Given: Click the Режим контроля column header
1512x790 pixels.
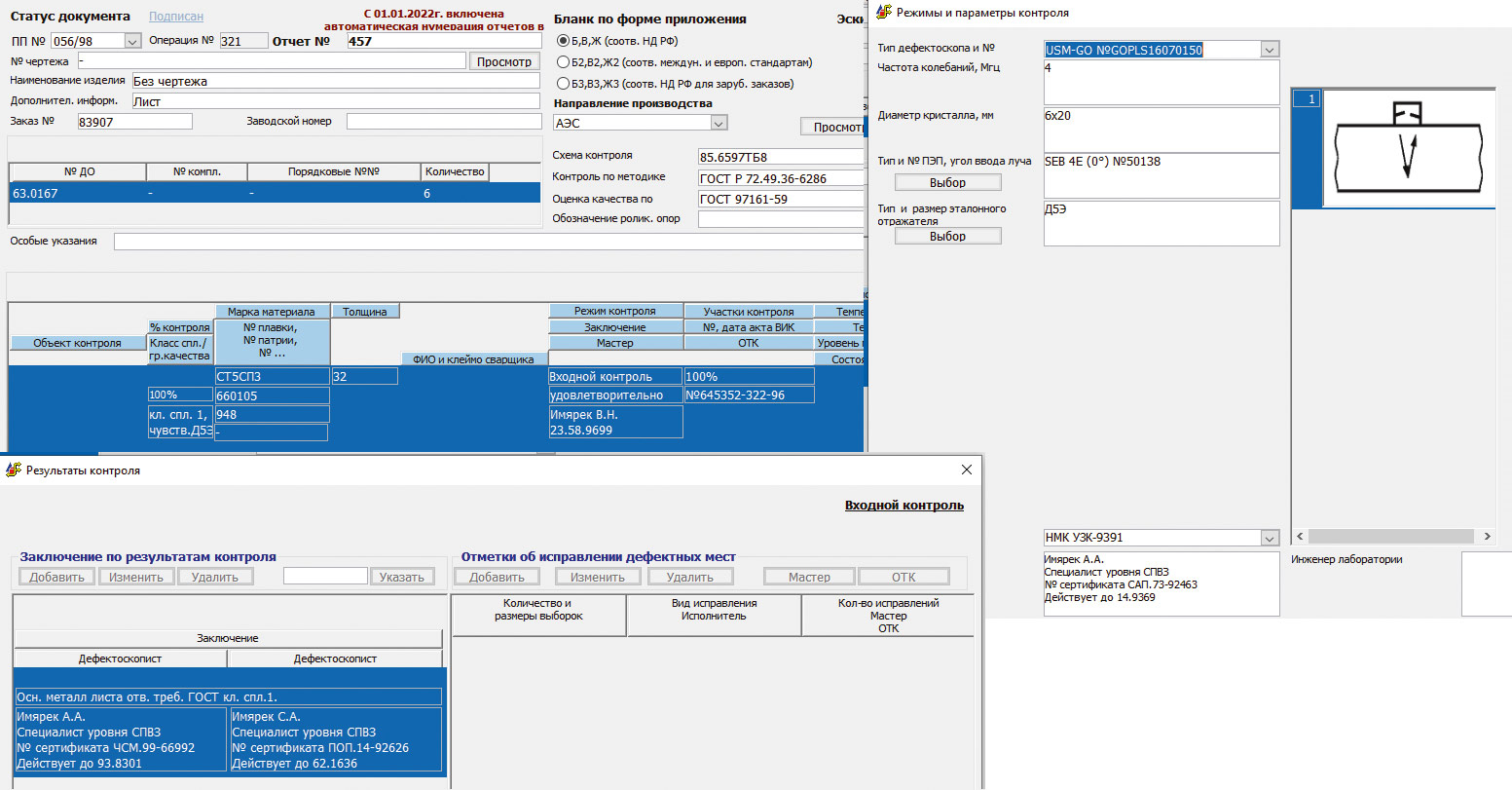Looking at the screenshot, I should point(614,312).
